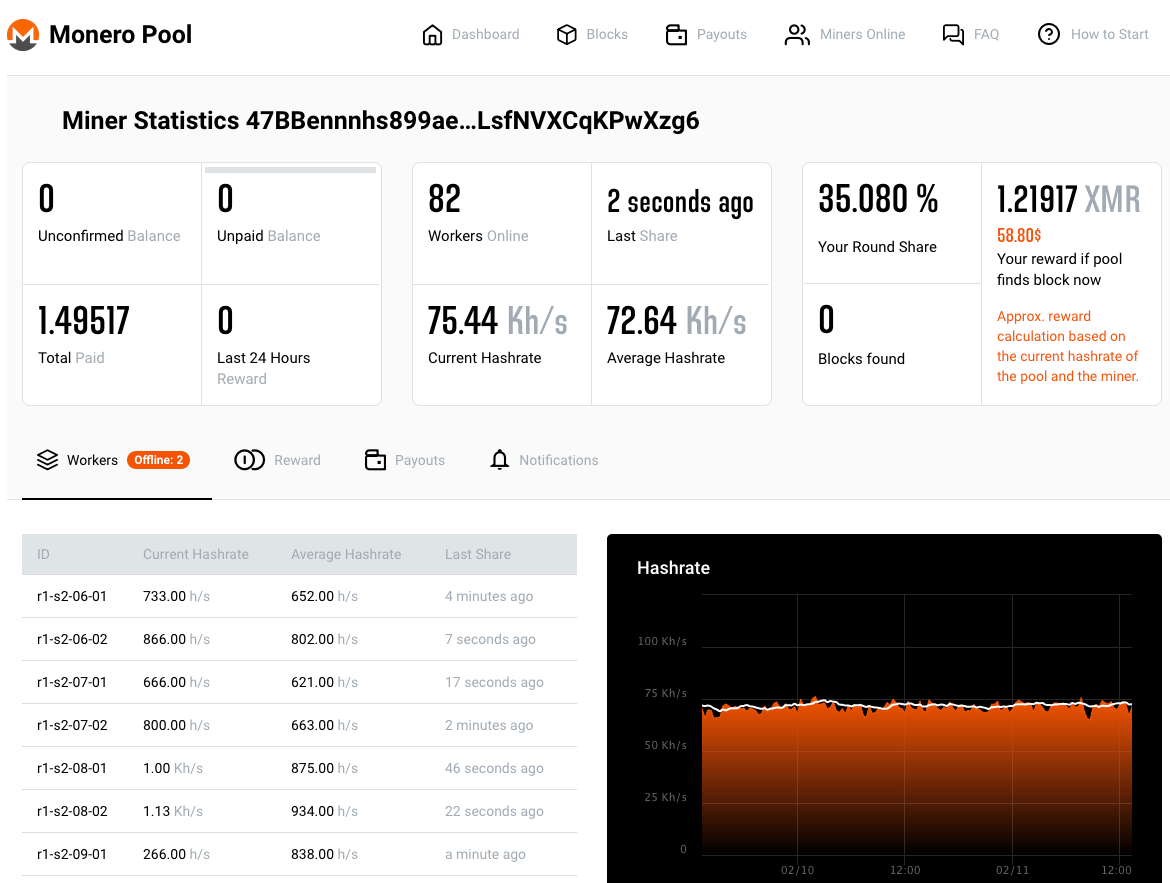1170x883 pixels.
Task: Click the FAQ chat bubbles icon
Action: tap(953, 35)
